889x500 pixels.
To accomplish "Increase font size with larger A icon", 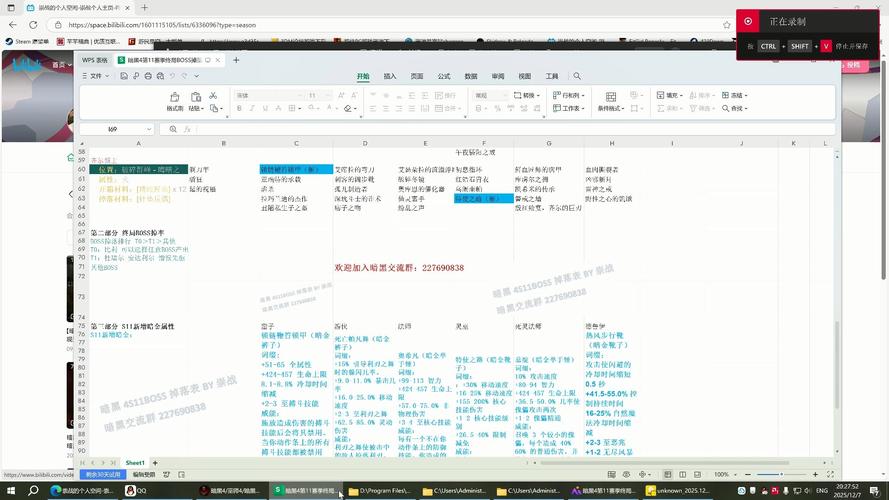I will pyautogui.click(x=341, y=95).
